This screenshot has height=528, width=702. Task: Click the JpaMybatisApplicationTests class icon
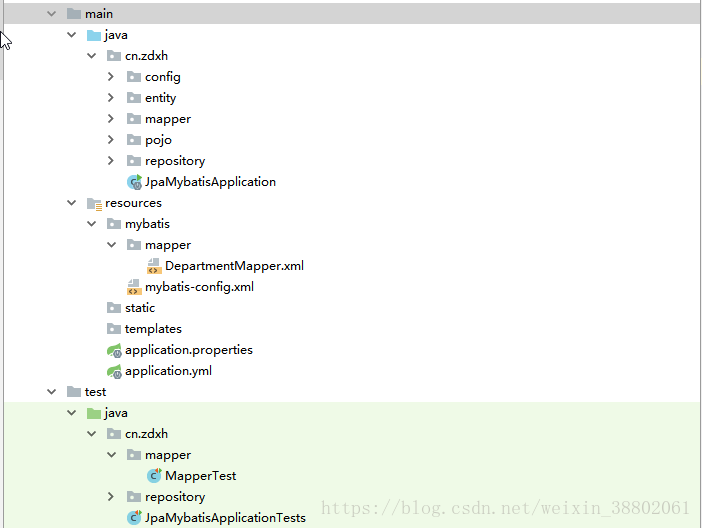coord(134,518)
